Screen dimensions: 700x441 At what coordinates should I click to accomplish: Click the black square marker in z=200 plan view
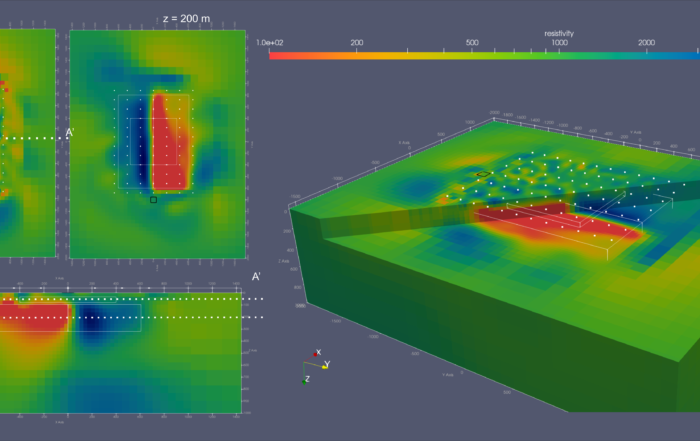(x=153, y=200)
